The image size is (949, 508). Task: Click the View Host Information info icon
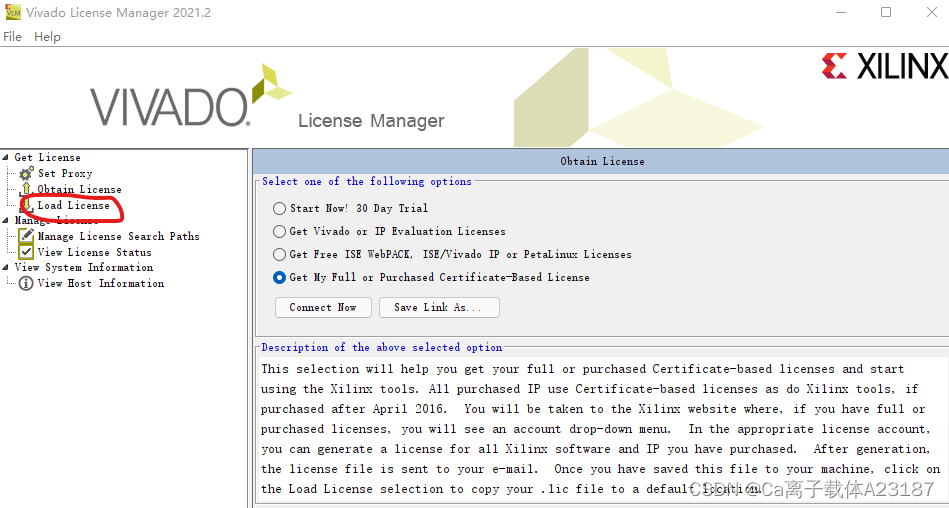click(x=26, y=283)
